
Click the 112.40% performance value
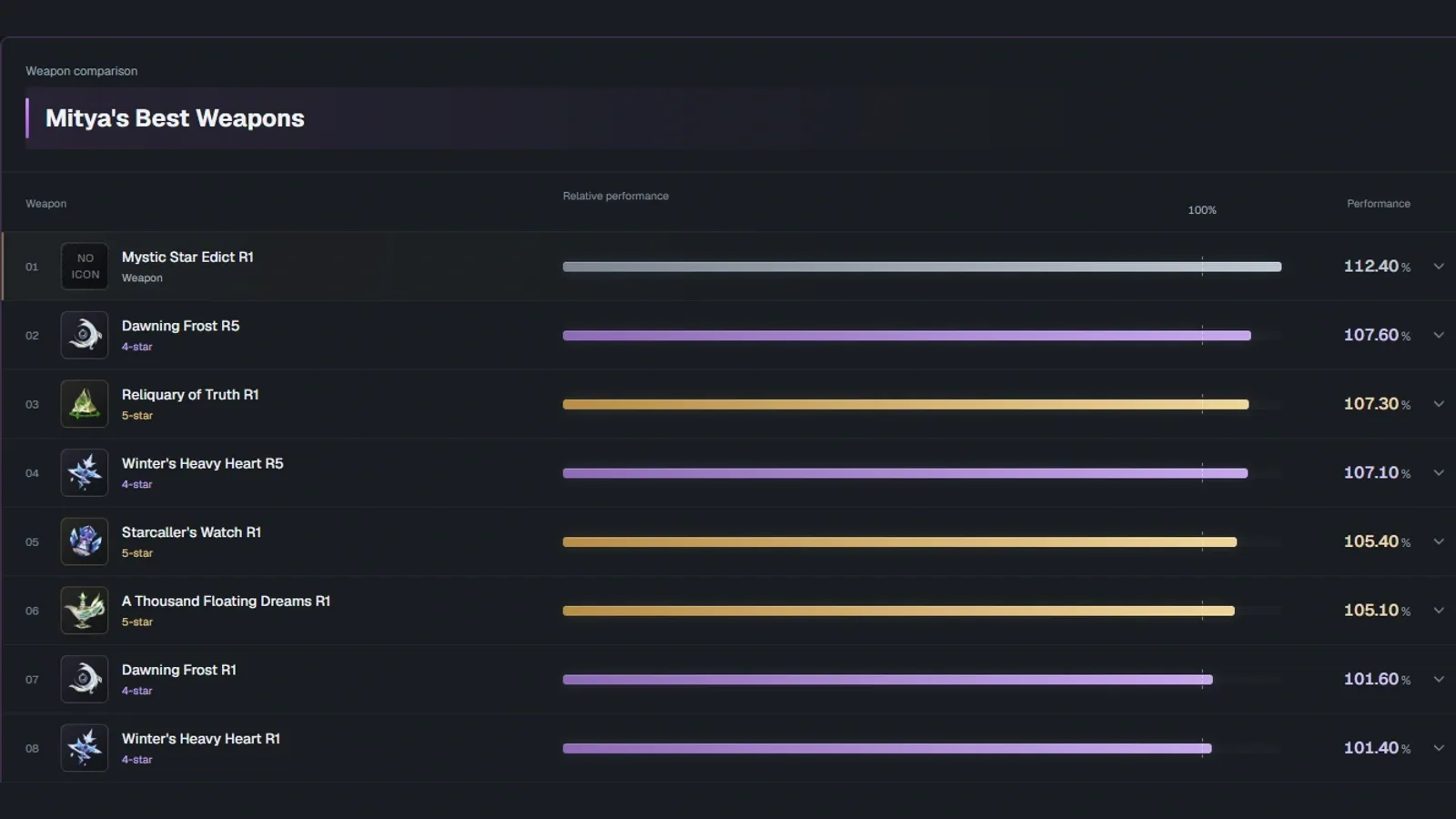click(x=1377, y=267)
